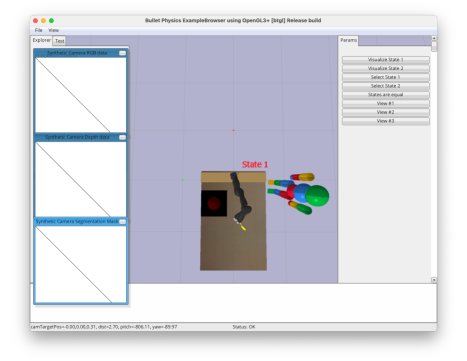The height and width of the screenshot is (361, 467).
Task: Click the Status: OK text
Action: 244,327
